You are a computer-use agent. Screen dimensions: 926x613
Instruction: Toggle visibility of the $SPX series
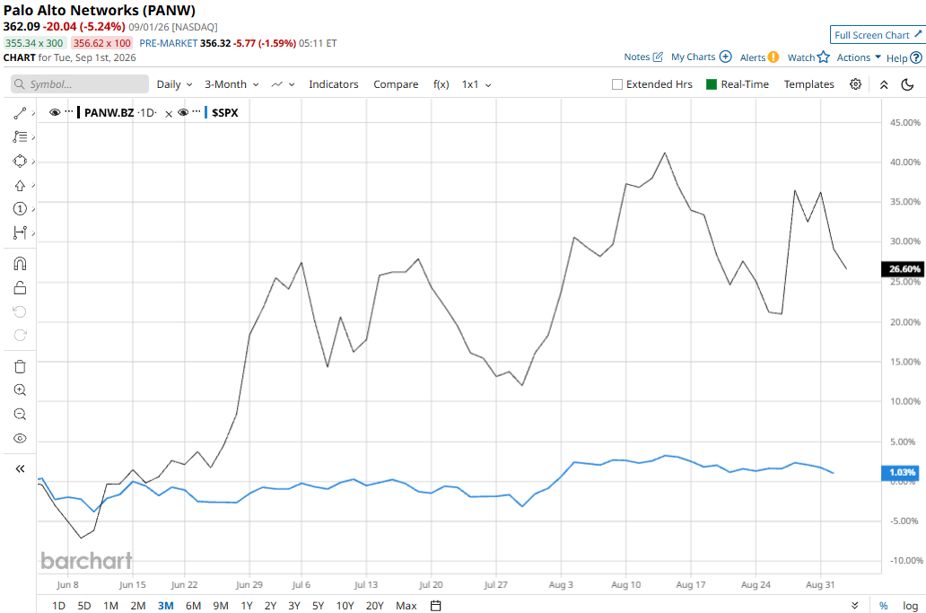point(183,112)
